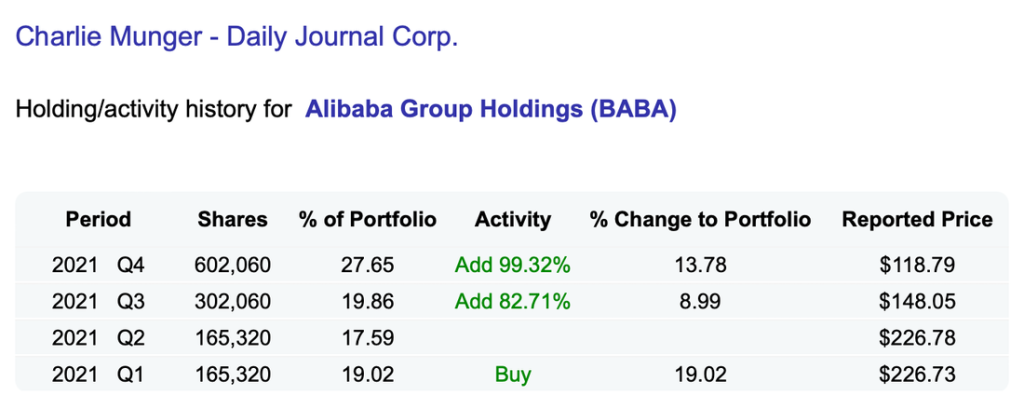Select the 602,060 shares cell
The height and width of the screenshot is (409, 1024).
[232, 266]
